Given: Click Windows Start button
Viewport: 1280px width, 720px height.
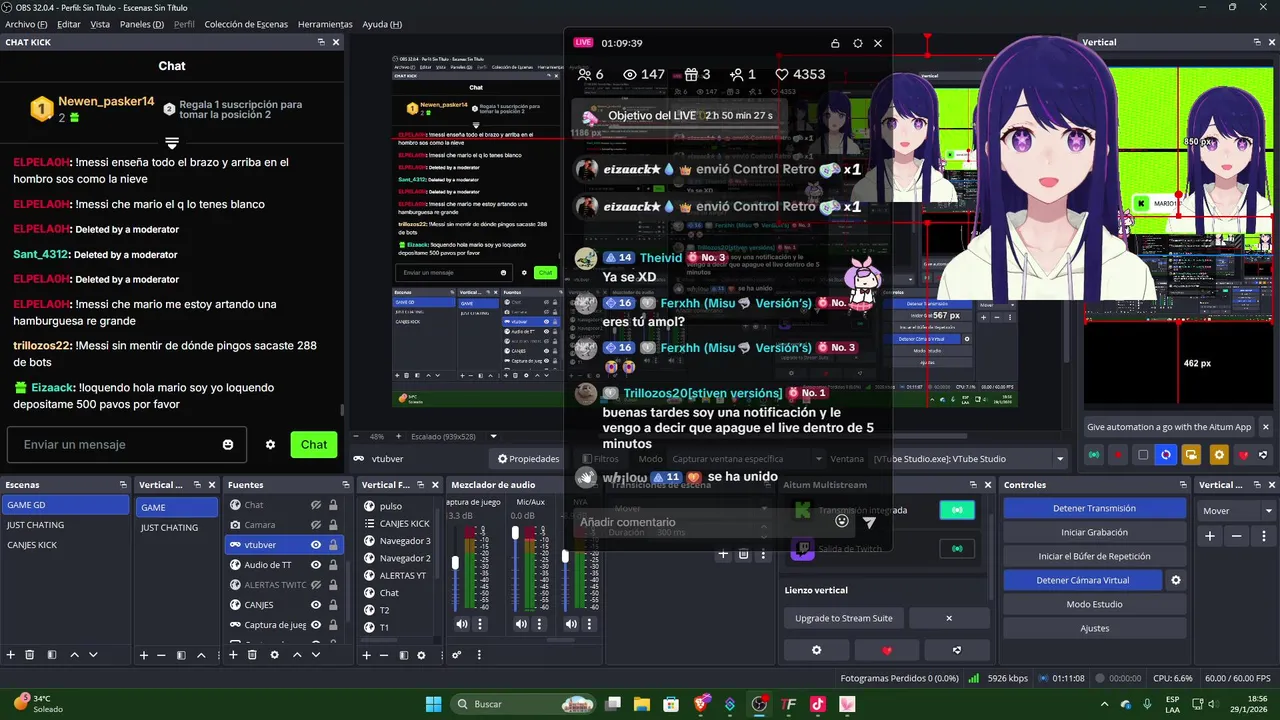Looking at the screenshot, I should click(x=434, y=704).
